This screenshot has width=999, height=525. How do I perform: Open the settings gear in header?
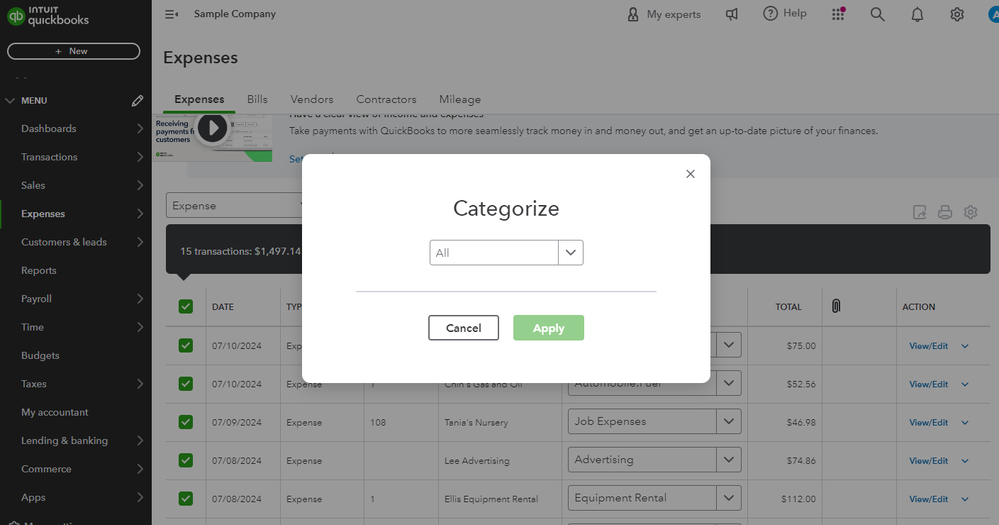click(x=957, y=14)
